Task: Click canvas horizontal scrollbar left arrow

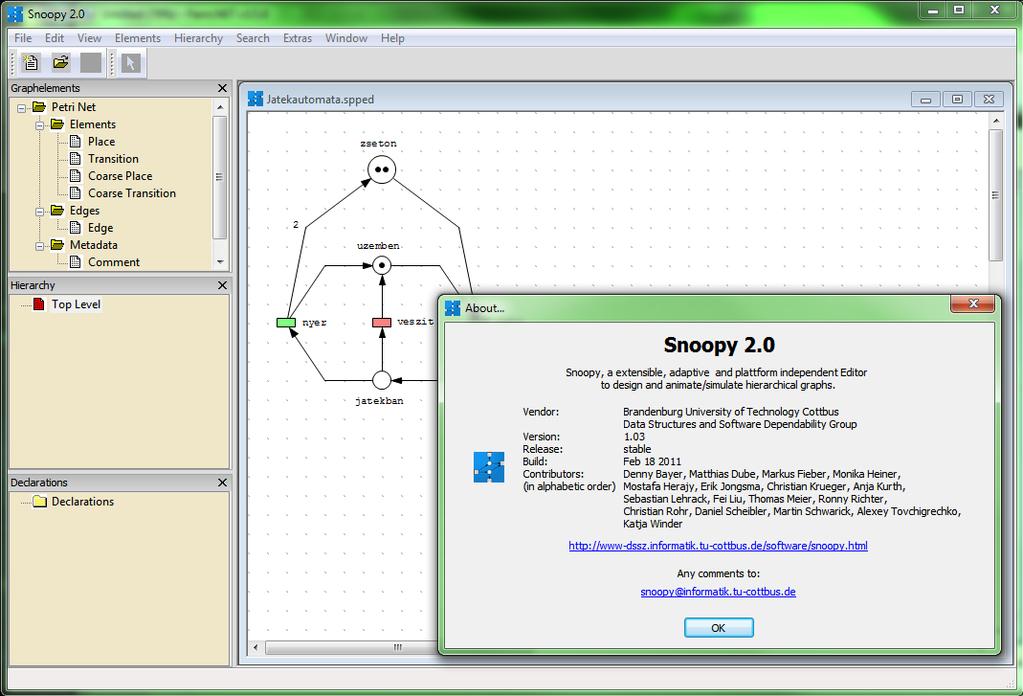Action: [255, 648]
